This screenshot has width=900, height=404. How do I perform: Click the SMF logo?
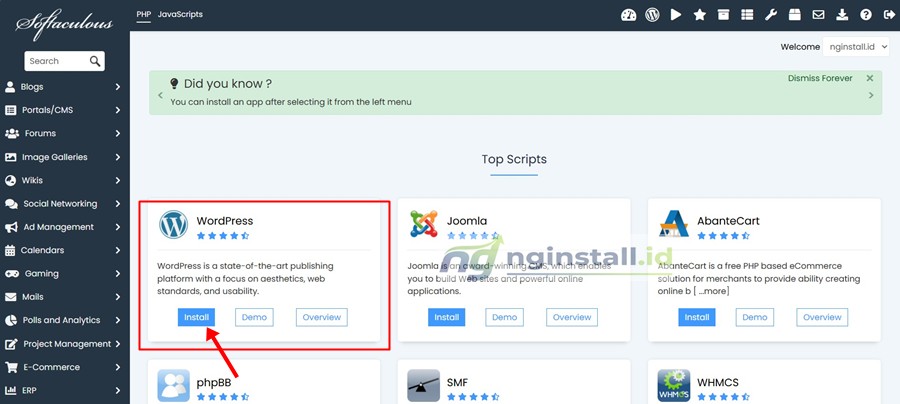424,386
